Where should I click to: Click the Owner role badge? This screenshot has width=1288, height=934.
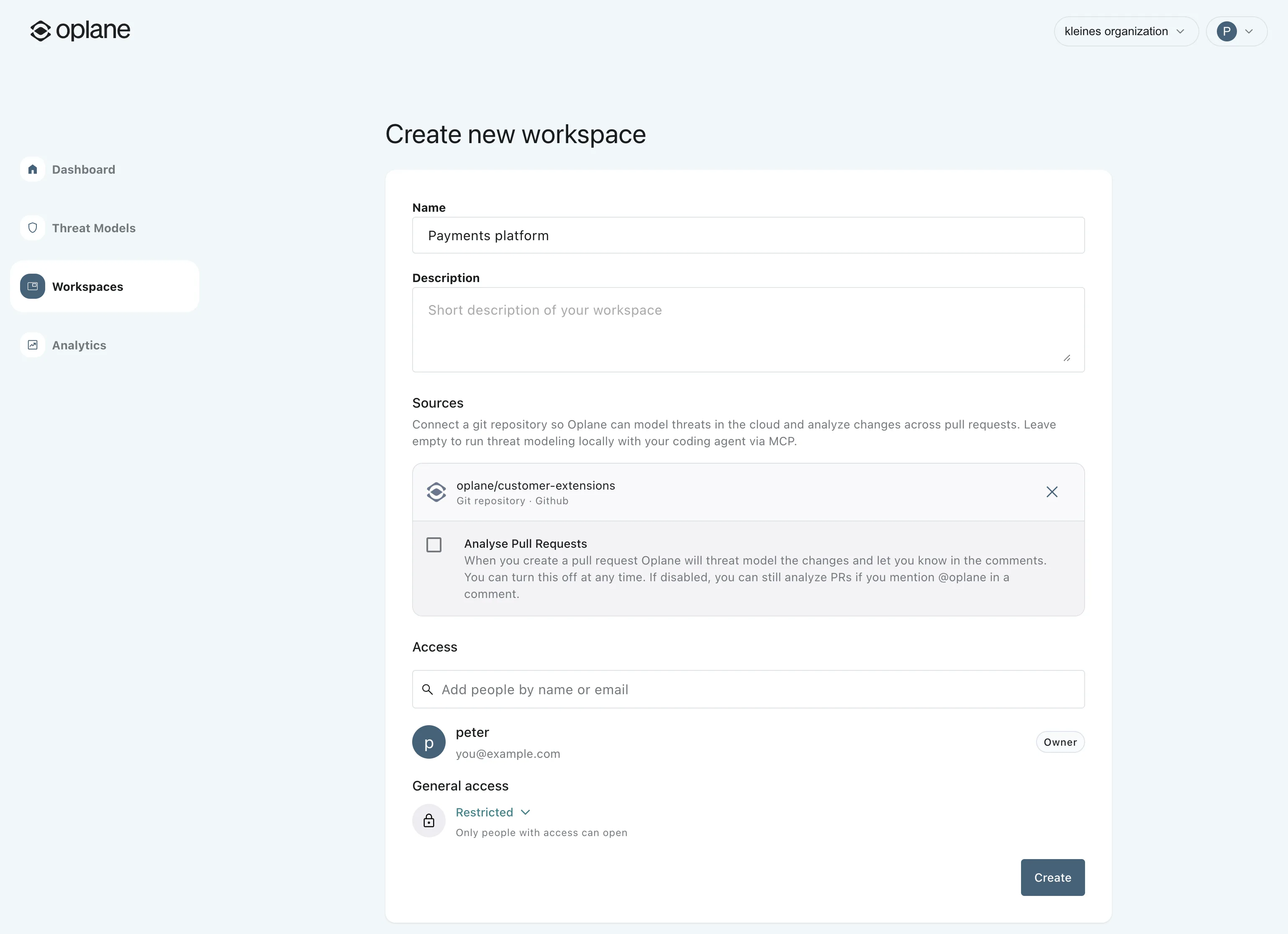pyautogui.click(x=1060, y=742)
